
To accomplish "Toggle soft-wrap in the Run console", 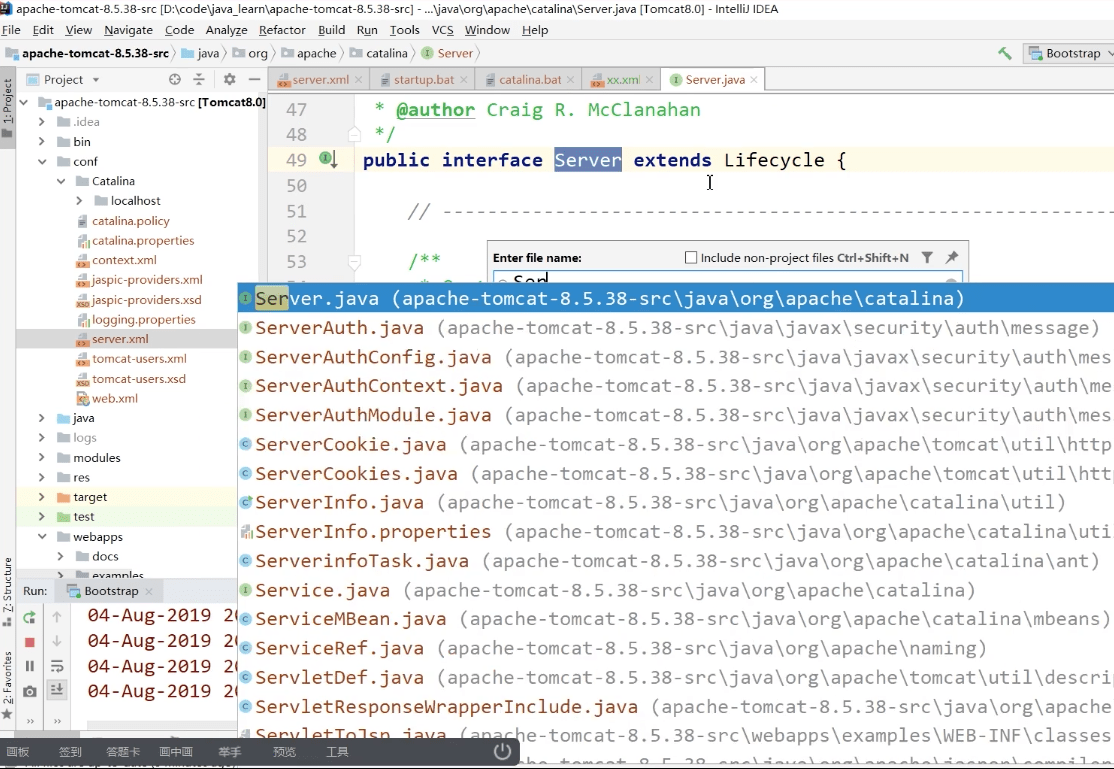I will [x=57, y=666].
